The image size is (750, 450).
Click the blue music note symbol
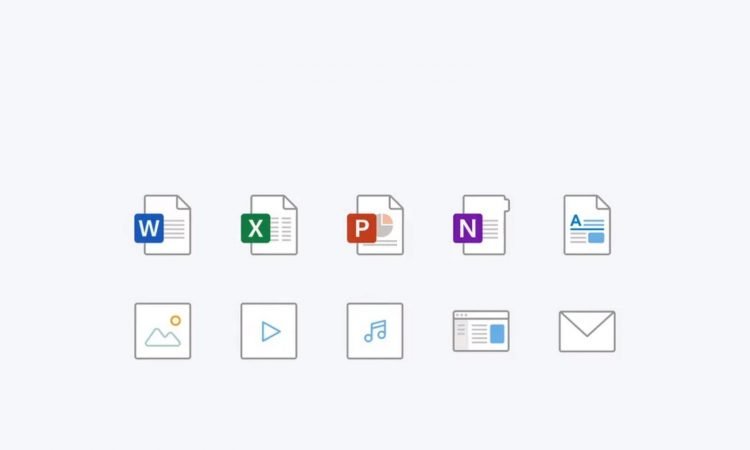tap(375, 331)
